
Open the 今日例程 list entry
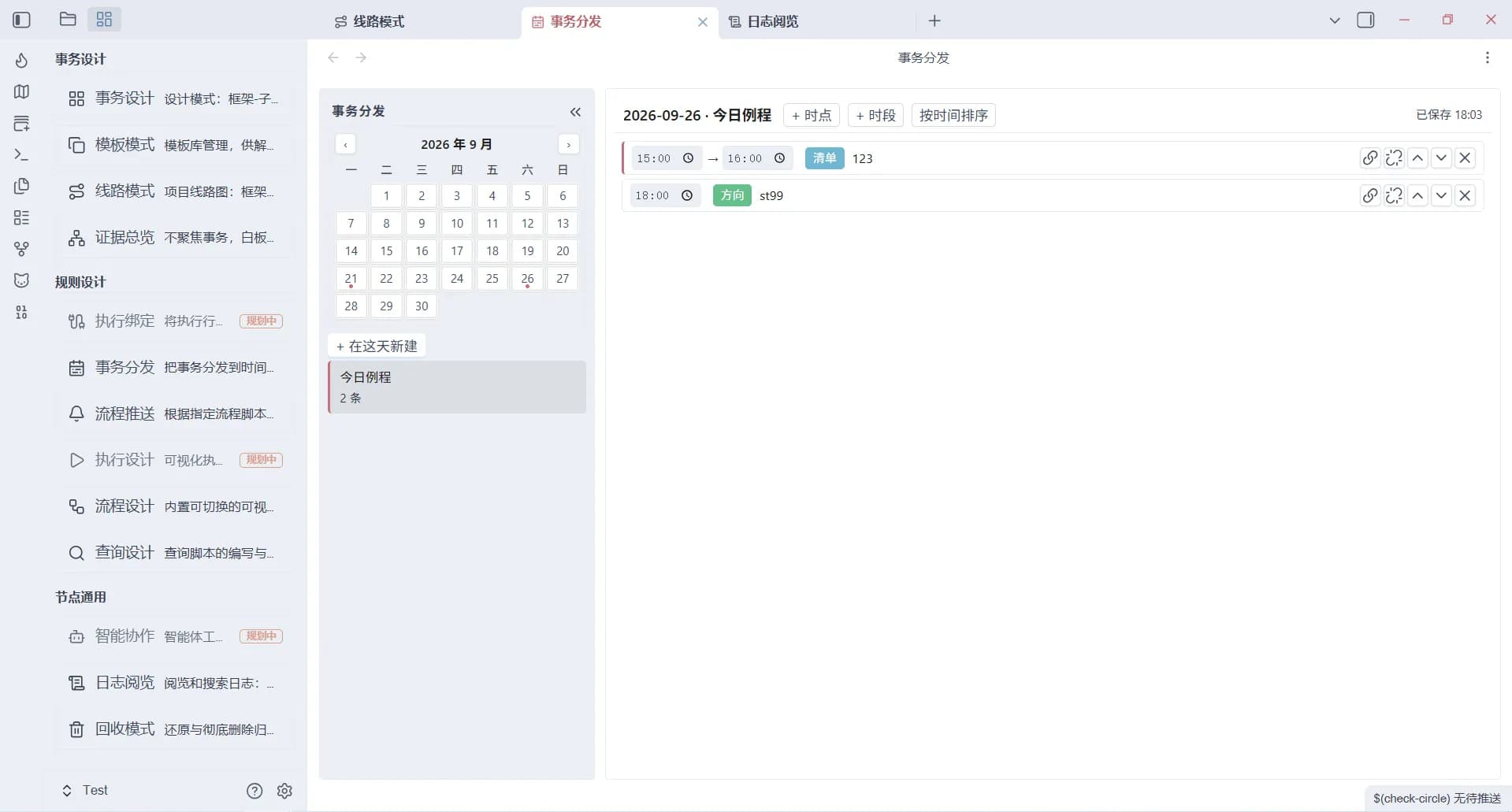click(457, 387)
